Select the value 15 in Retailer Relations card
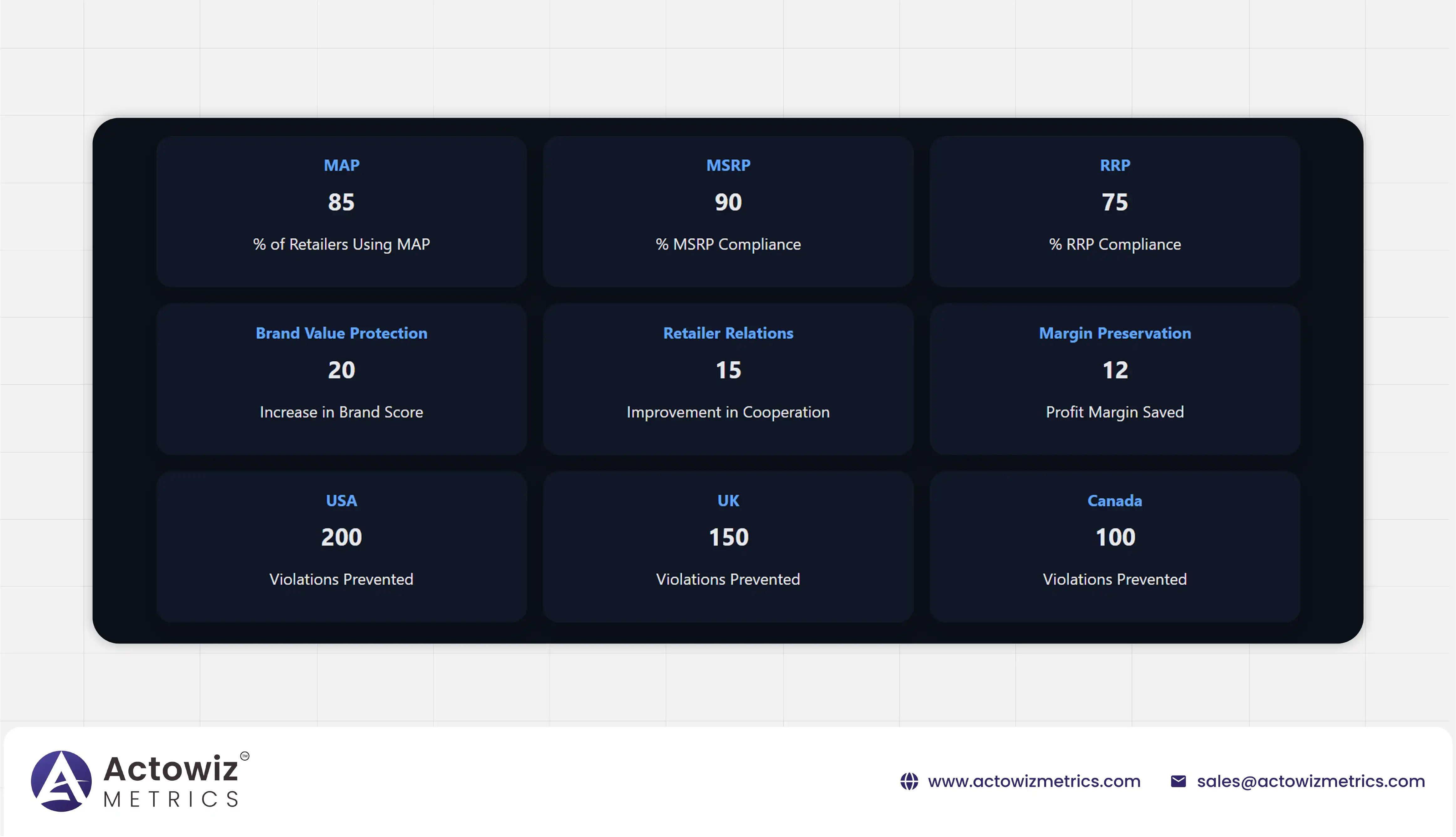Screen dimensions: 1456x837 (728, 370)
